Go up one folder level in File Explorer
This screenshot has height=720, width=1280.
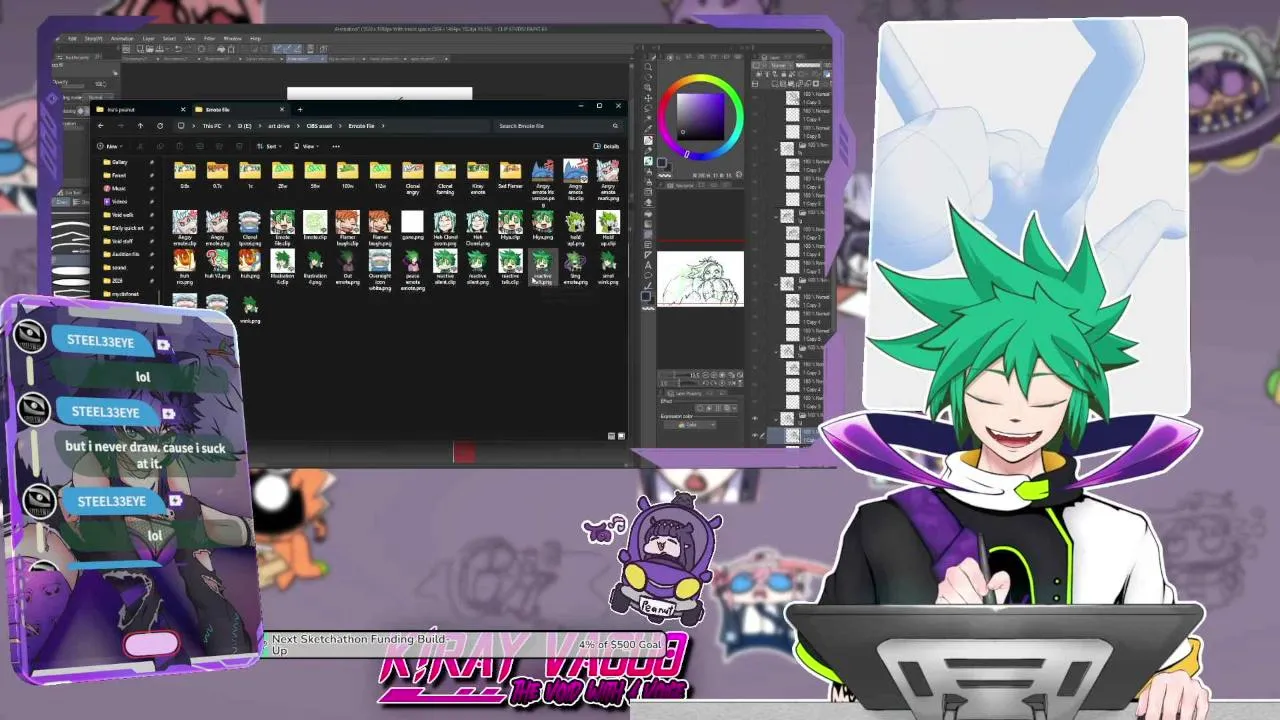click(x=140, y=126)
